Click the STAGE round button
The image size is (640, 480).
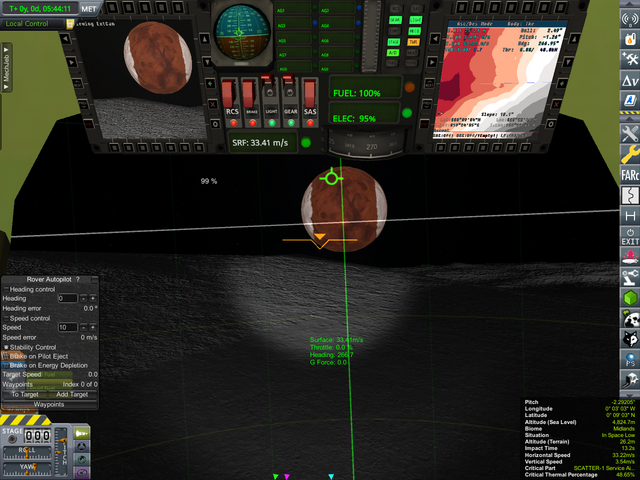tap(12, 439)
